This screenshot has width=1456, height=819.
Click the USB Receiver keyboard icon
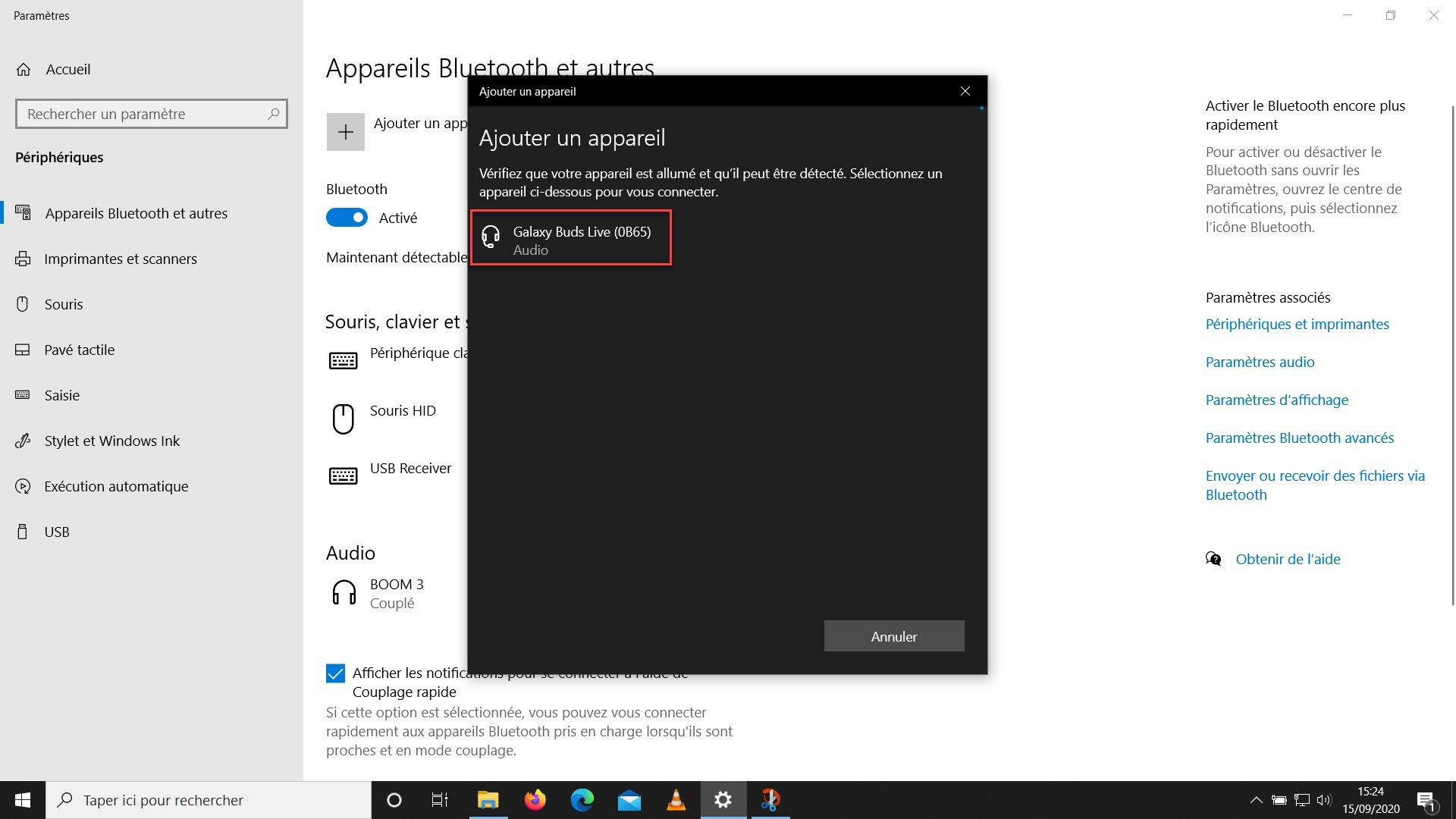point(343,475)
